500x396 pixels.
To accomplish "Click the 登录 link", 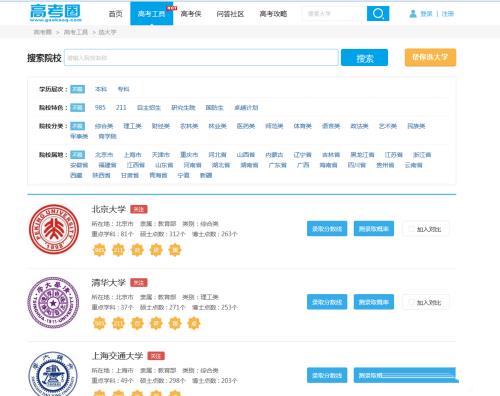I will (426, 14).
